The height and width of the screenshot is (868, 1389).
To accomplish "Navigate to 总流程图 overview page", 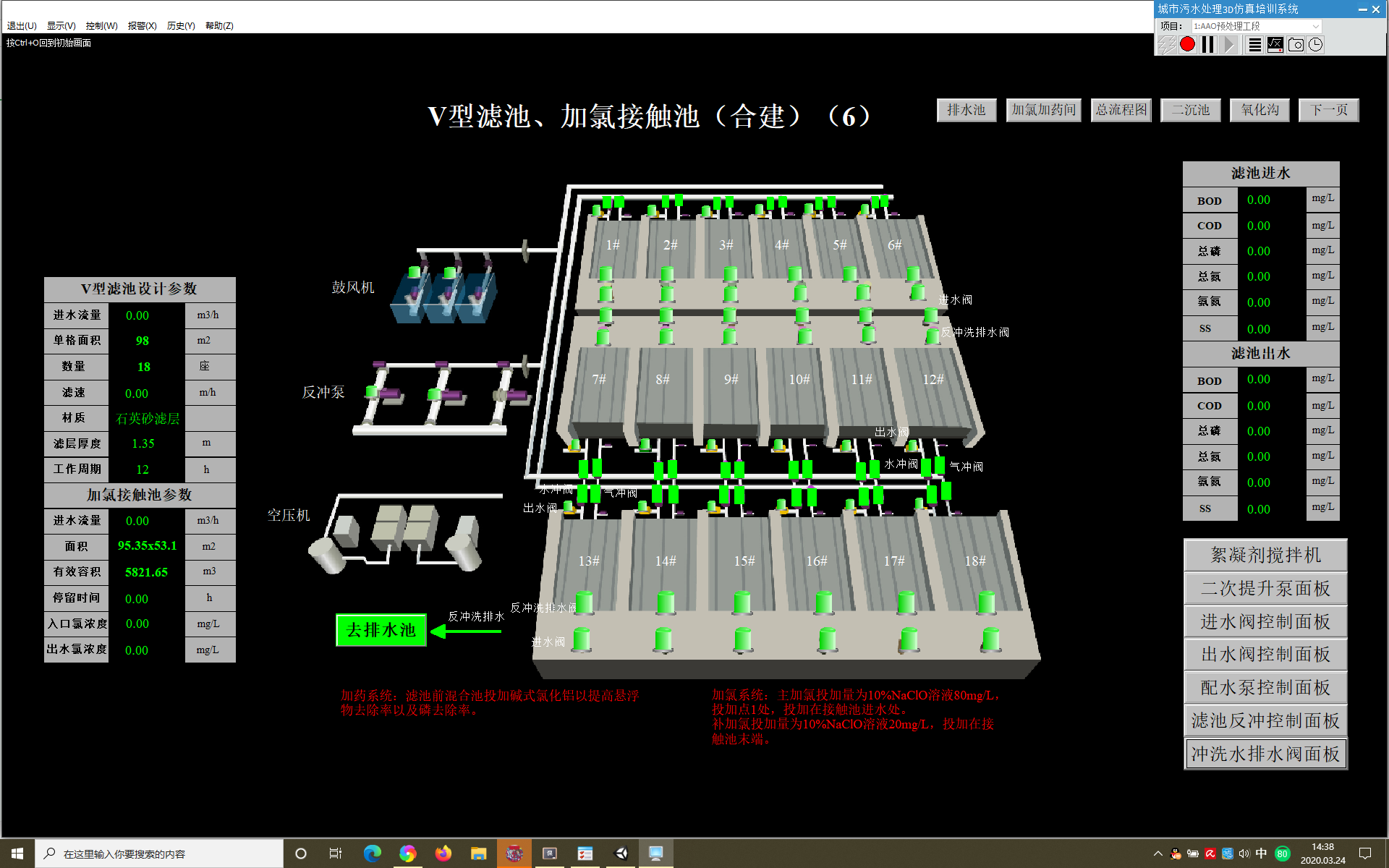I will [1121, 110].
